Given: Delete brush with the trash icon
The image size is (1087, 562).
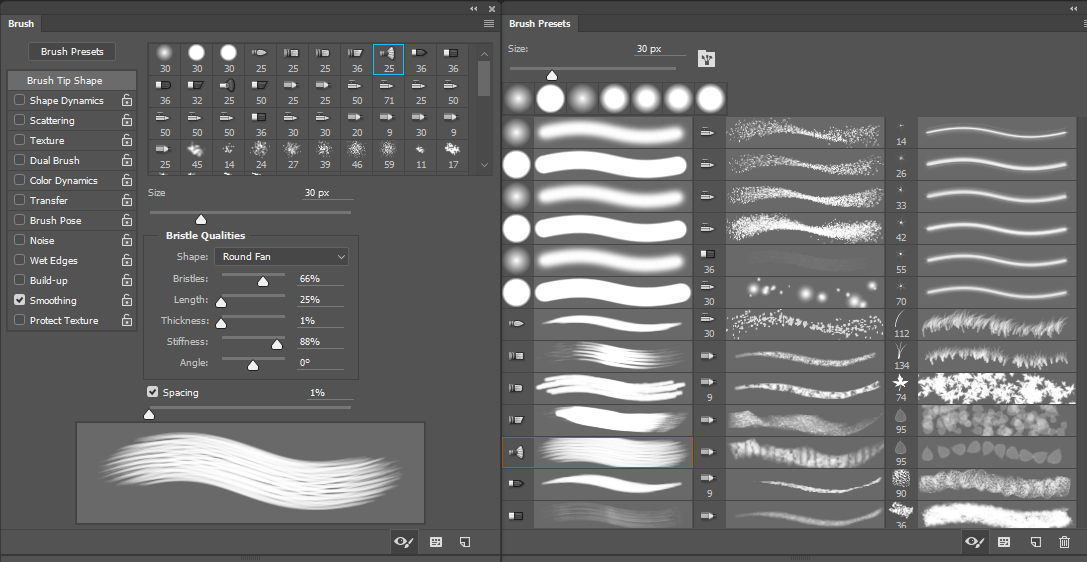Looking at the screenshot, I should [x=1064, y=541].
